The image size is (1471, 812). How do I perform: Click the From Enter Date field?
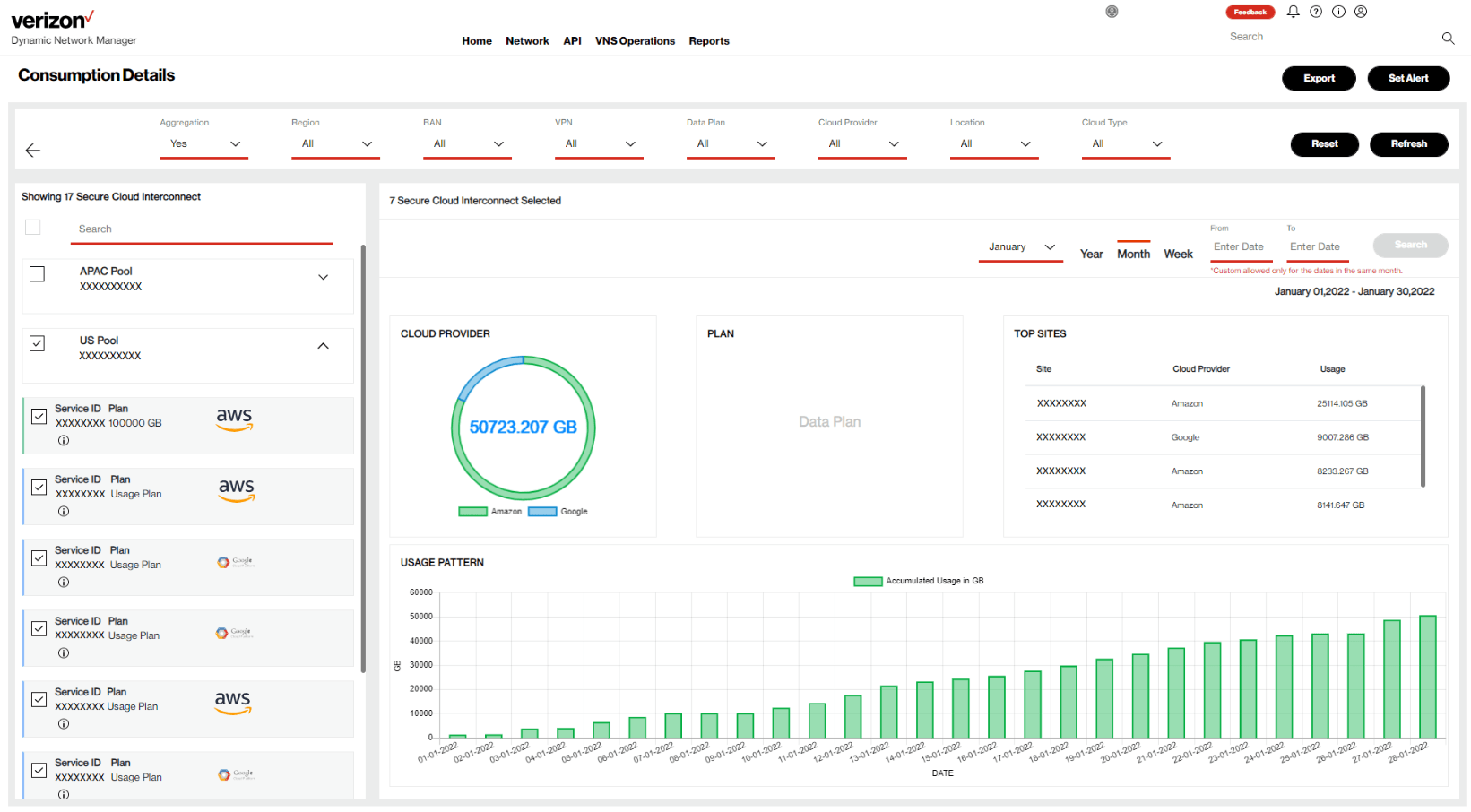point(1240,247)
